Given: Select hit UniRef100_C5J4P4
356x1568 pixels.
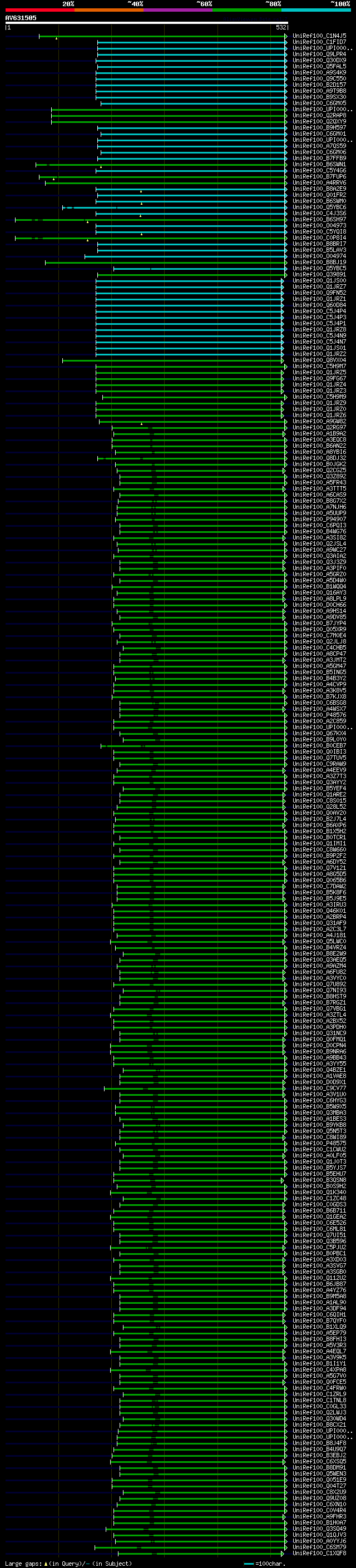Looking at the screenshot, I should 319,311.
